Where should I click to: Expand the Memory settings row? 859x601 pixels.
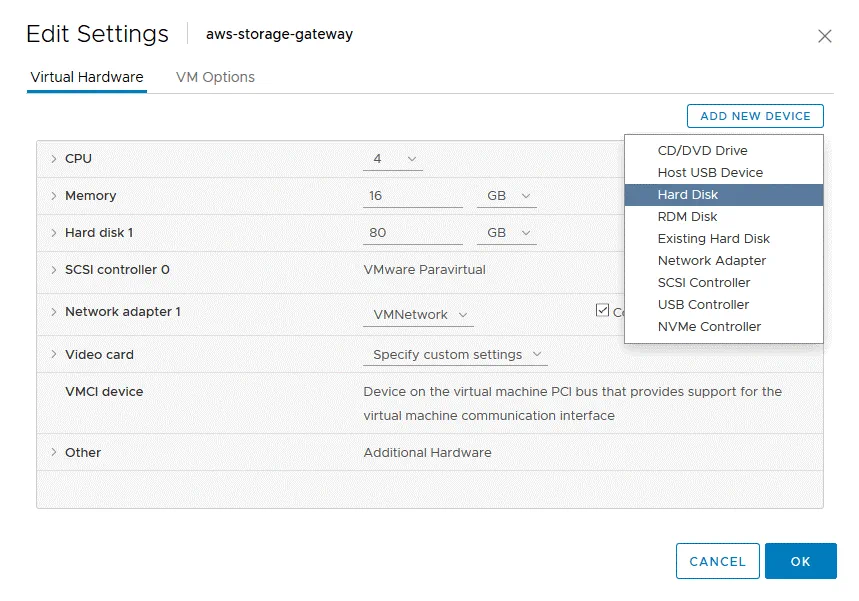point(54,196)
